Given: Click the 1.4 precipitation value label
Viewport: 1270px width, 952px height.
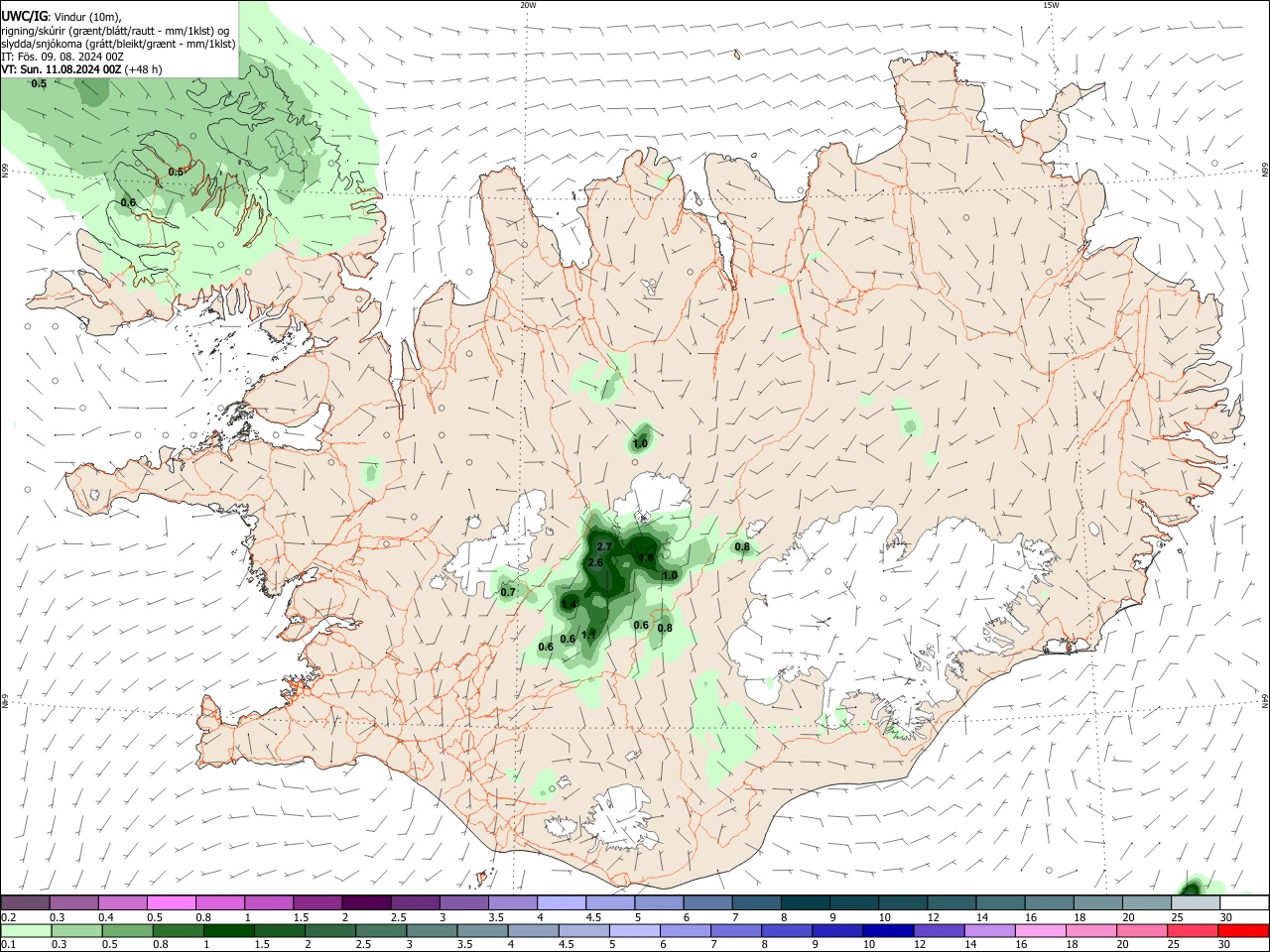Looking at the screenshot, I should coord(569,604).
